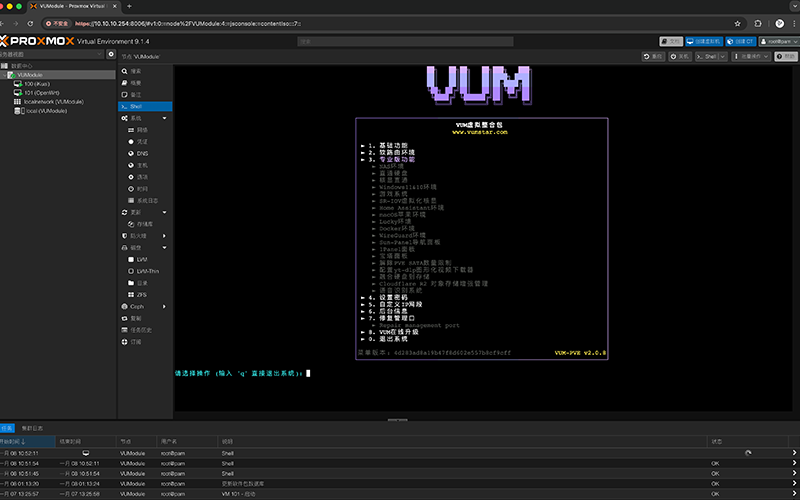This screenshot has height=500, width=800.
Task: Expand the Ceph menu group arrow
Action: [164, 307]
